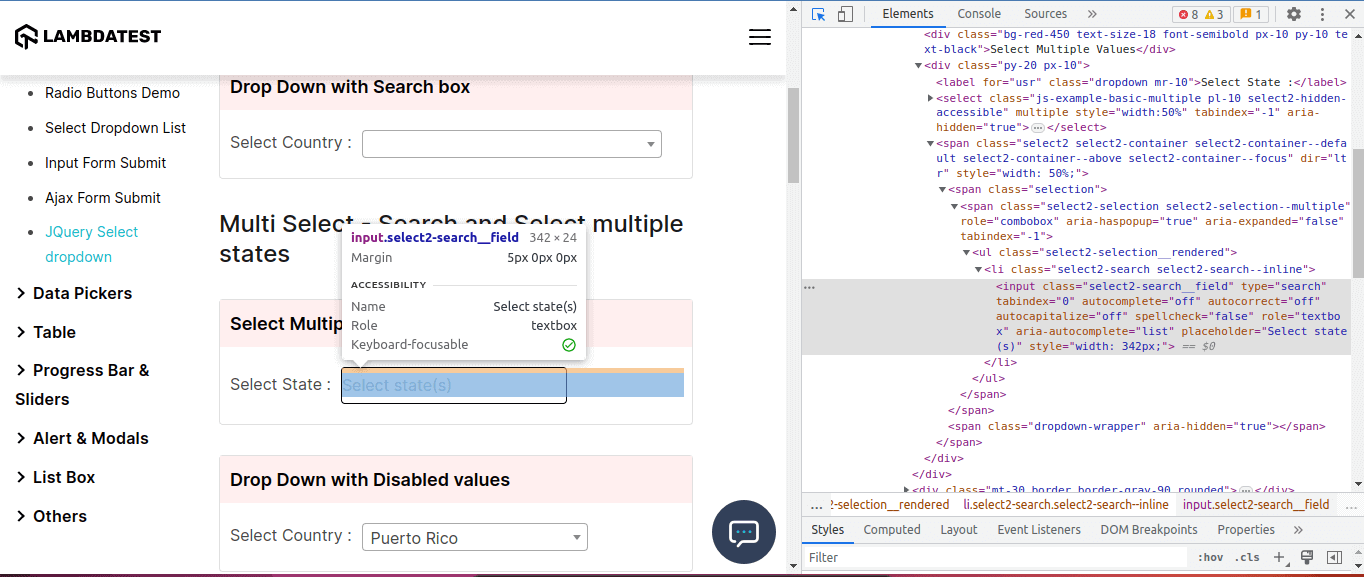Image resolution: width=1364 pixels, height=577 pixels.
Task: Click the LambdaTest logo
Action: (87, 36)
